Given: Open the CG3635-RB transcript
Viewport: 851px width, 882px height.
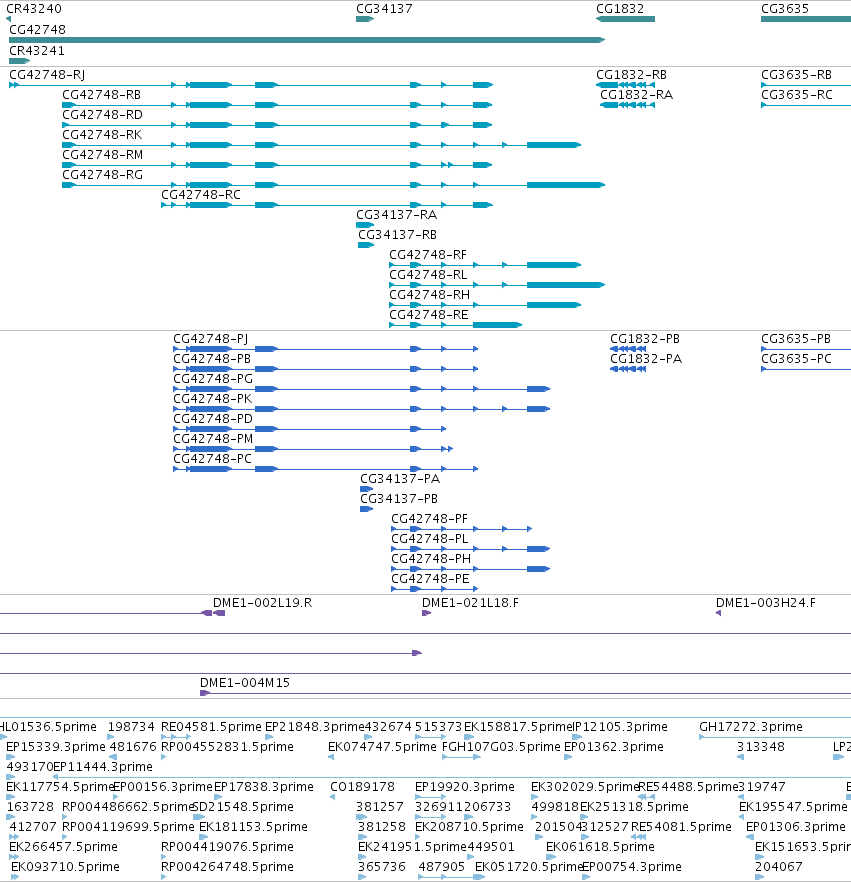Looking at the screenshot, I should click(805, 85).
